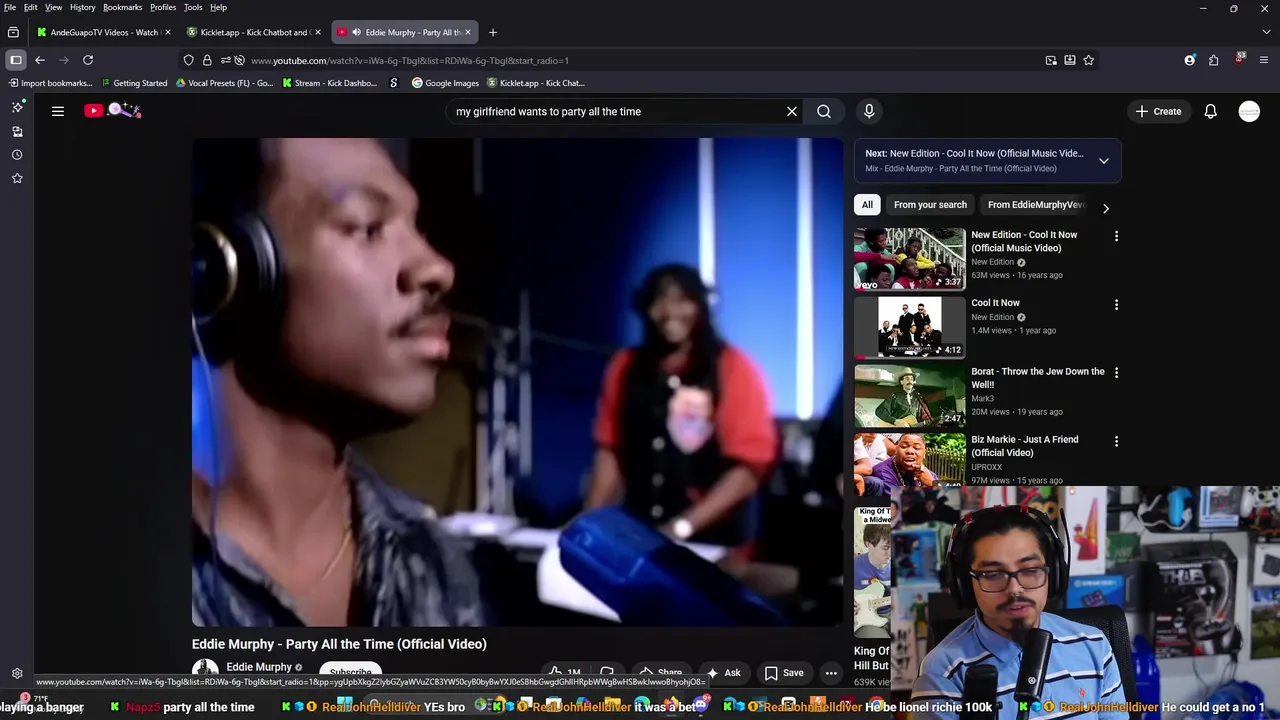This screenshot has height=720, width=1280.
Task: Click the YouTube search magnifier button
Action: (824, 111)
